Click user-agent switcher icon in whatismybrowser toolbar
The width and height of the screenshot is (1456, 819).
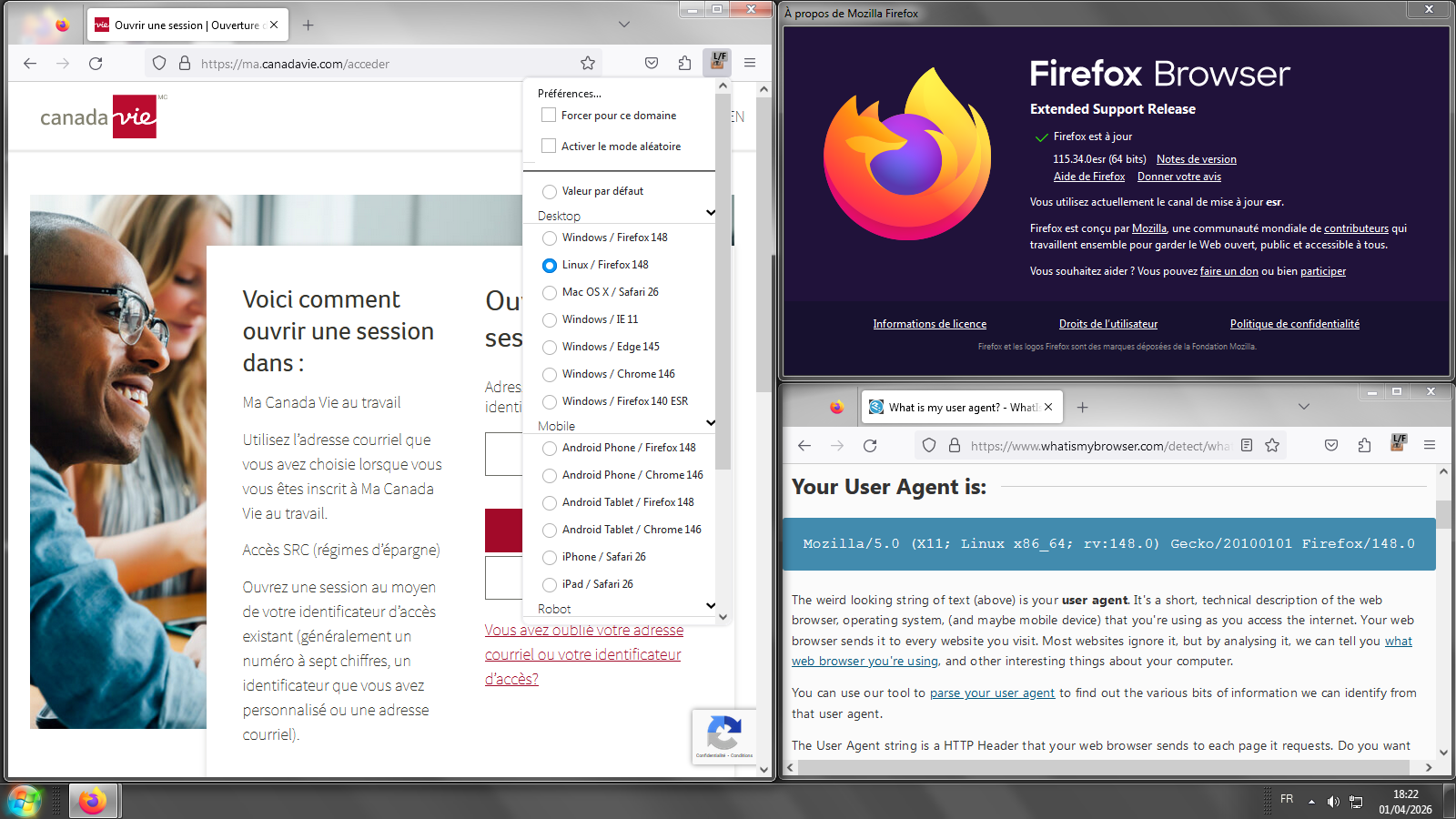click(x=1399, y=443)
